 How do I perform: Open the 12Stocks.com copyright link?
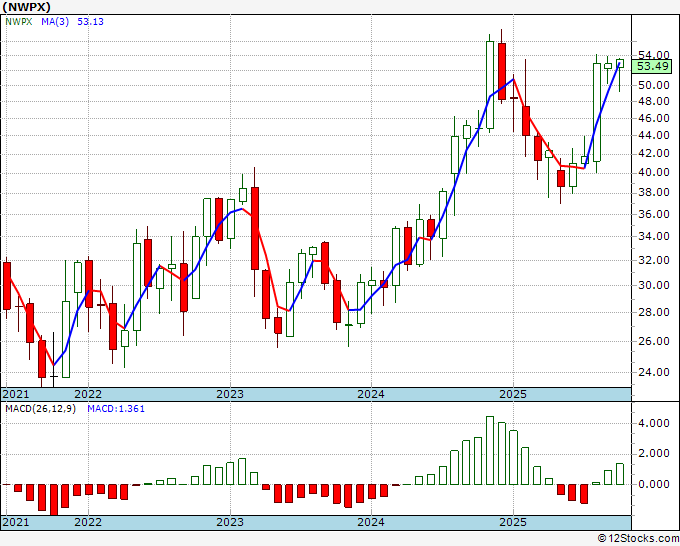click(638, 539)
